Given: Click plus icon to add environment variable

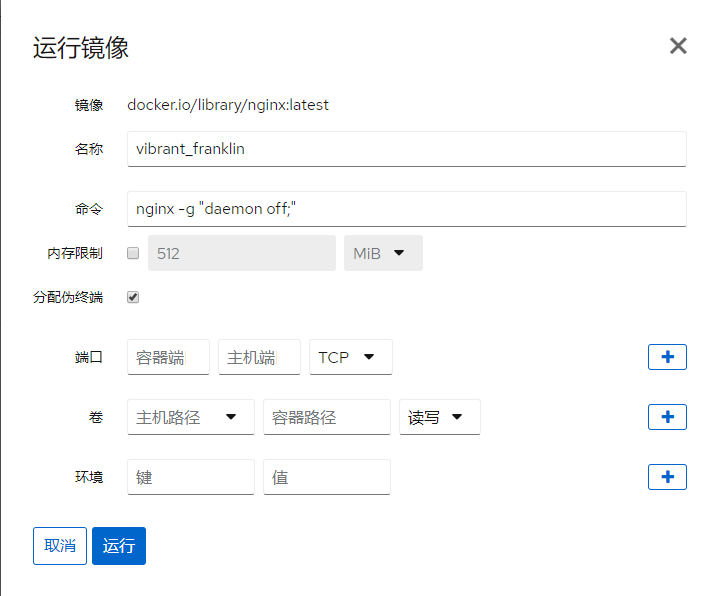Looking at the screenshot, I should [x=667, y=477].
